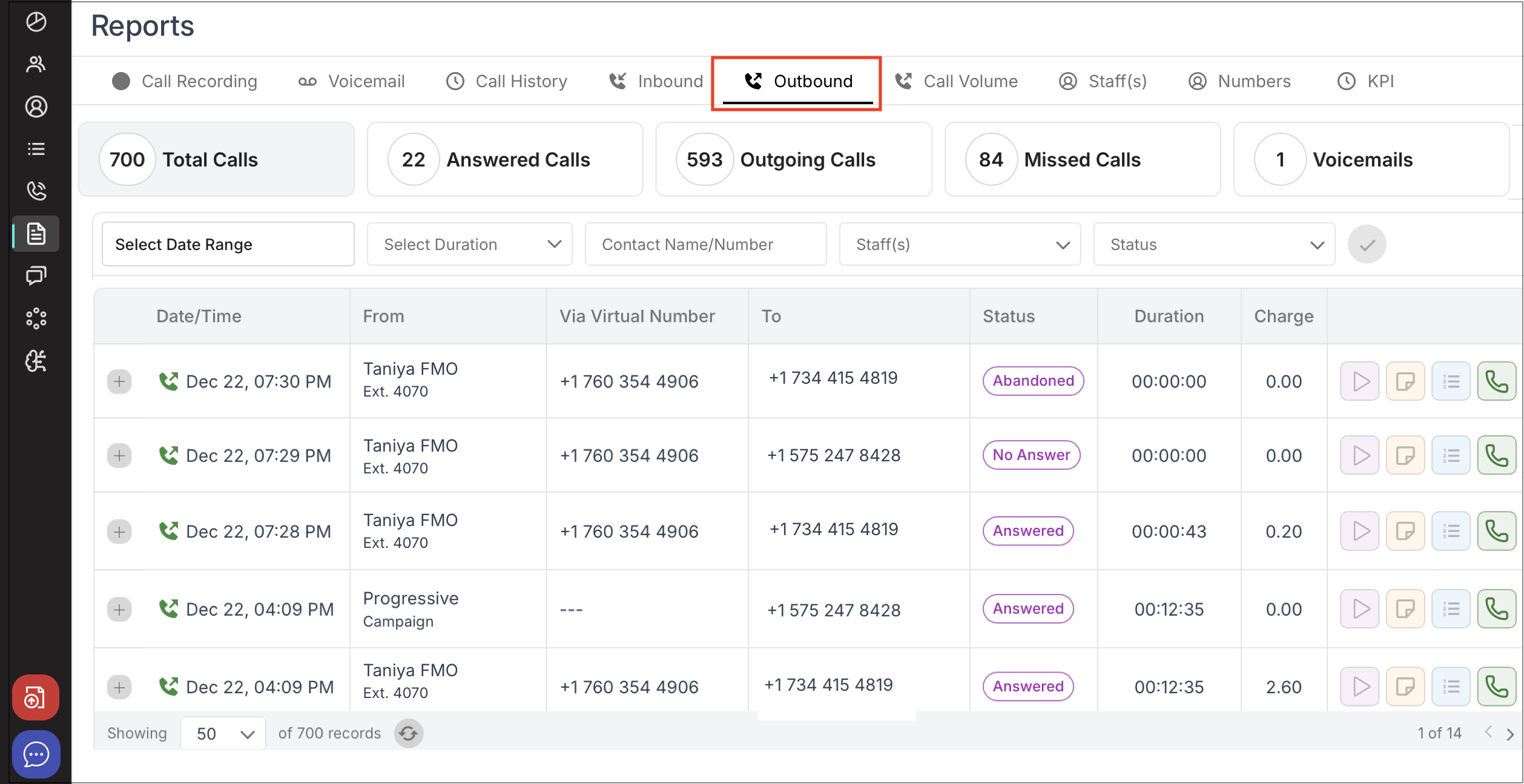Refresh the records list
The width and height of the screenshot is (1524, 784).
click(409, 734)
